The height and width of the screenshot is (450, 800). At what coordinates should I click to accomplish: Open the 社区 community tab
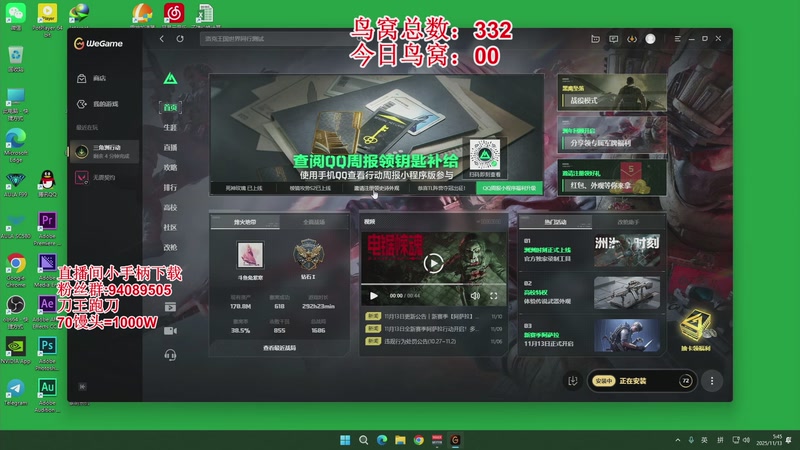[x=170, y=227]
